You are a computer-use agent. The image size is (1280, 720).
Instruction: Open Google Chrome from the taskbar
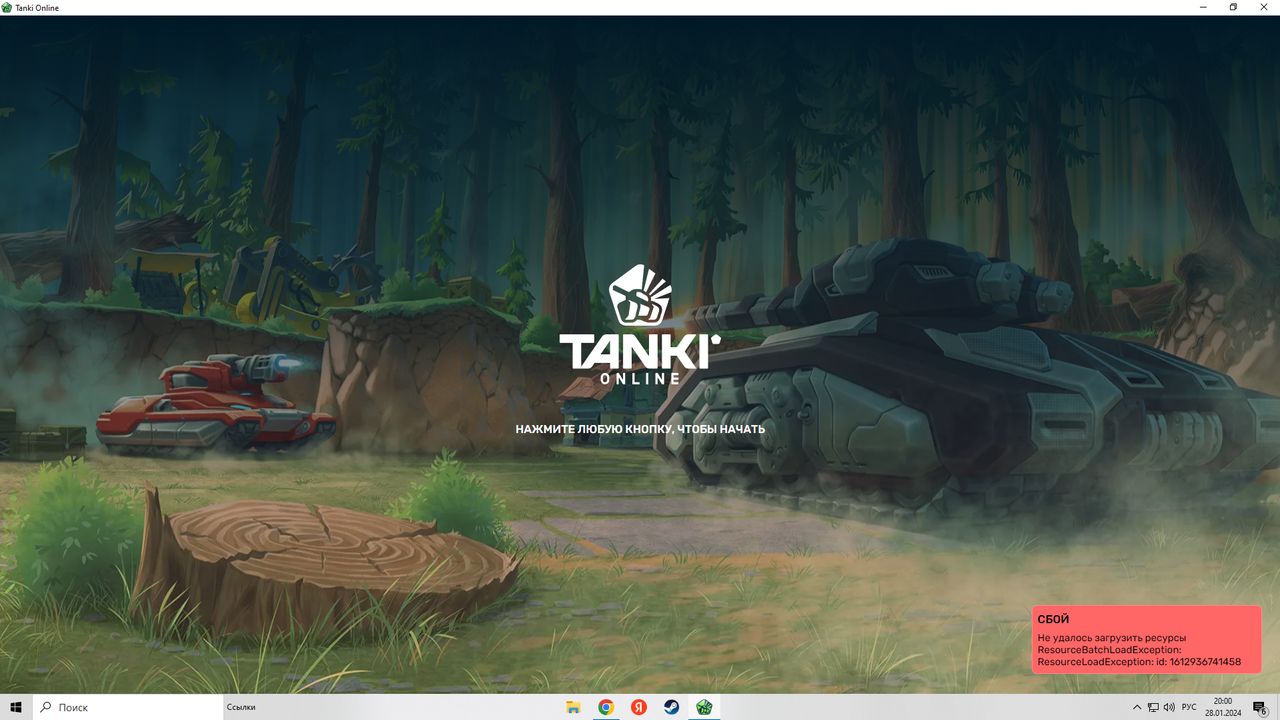[x=606, y=707]
